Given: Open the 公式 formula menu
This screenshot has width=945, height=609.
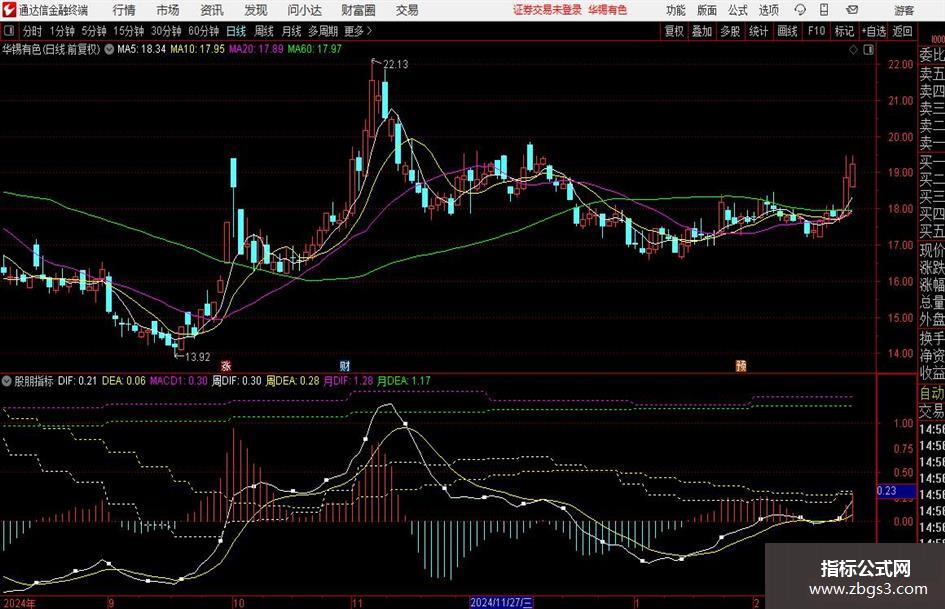Looking at the screenshot, I should pyautogui.click(x=738, y=10).
